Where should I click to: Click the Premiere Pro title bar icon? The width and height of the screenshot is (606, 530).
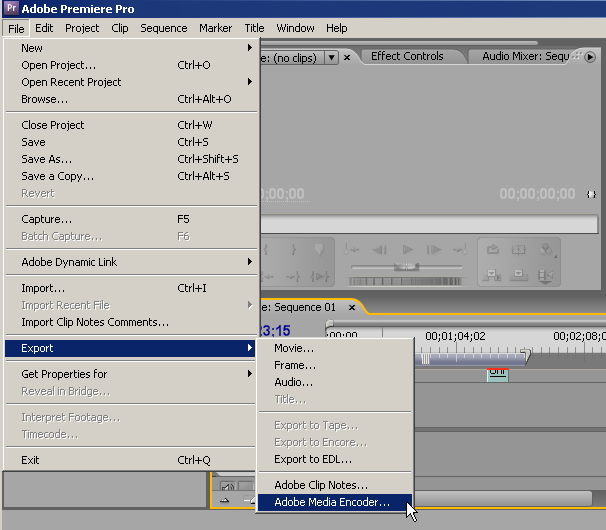(12, 8)
